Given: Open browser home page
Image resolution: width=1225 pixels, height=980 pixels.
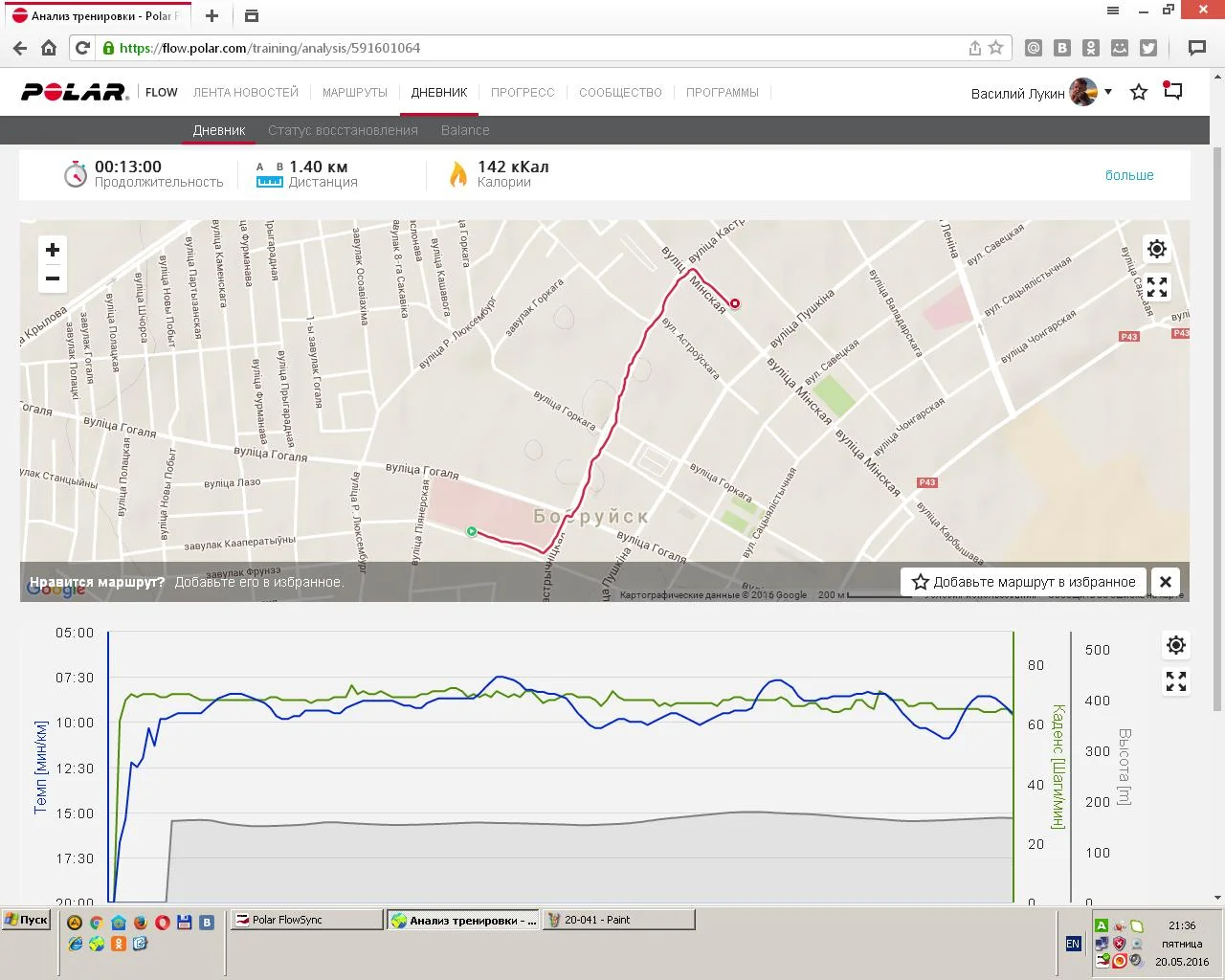Looking at the screenshot, I should [x=49, y=48].
